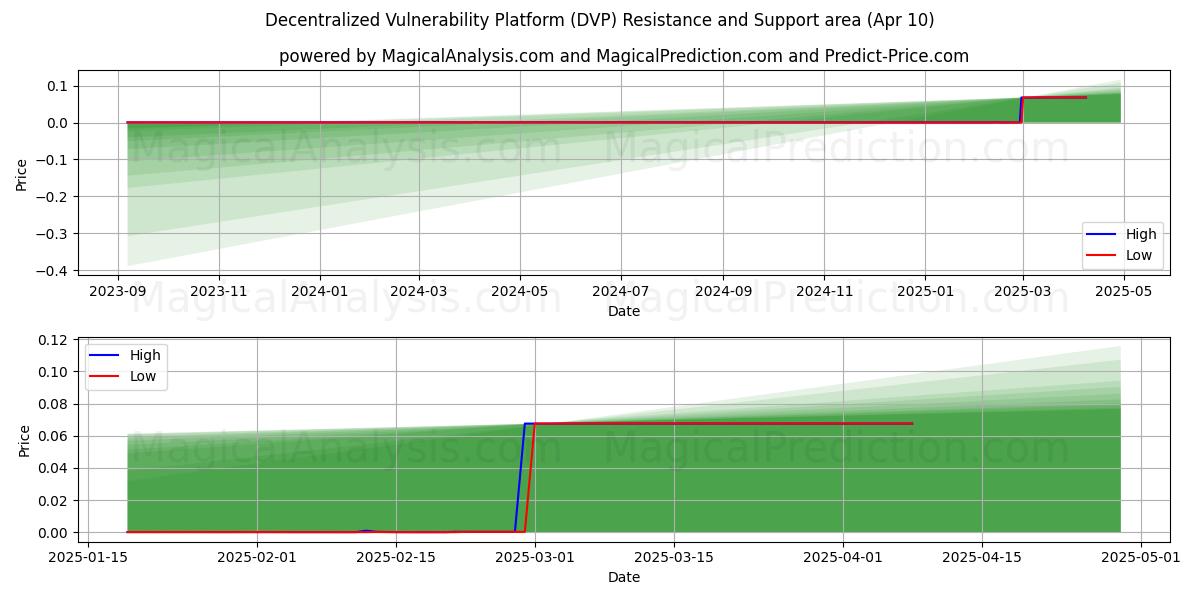Click the '2025-03-01' x-axis label in the bottom chart
Image resolution: width=1200 pixels, height=600 pixels.
tap(535, 558)
